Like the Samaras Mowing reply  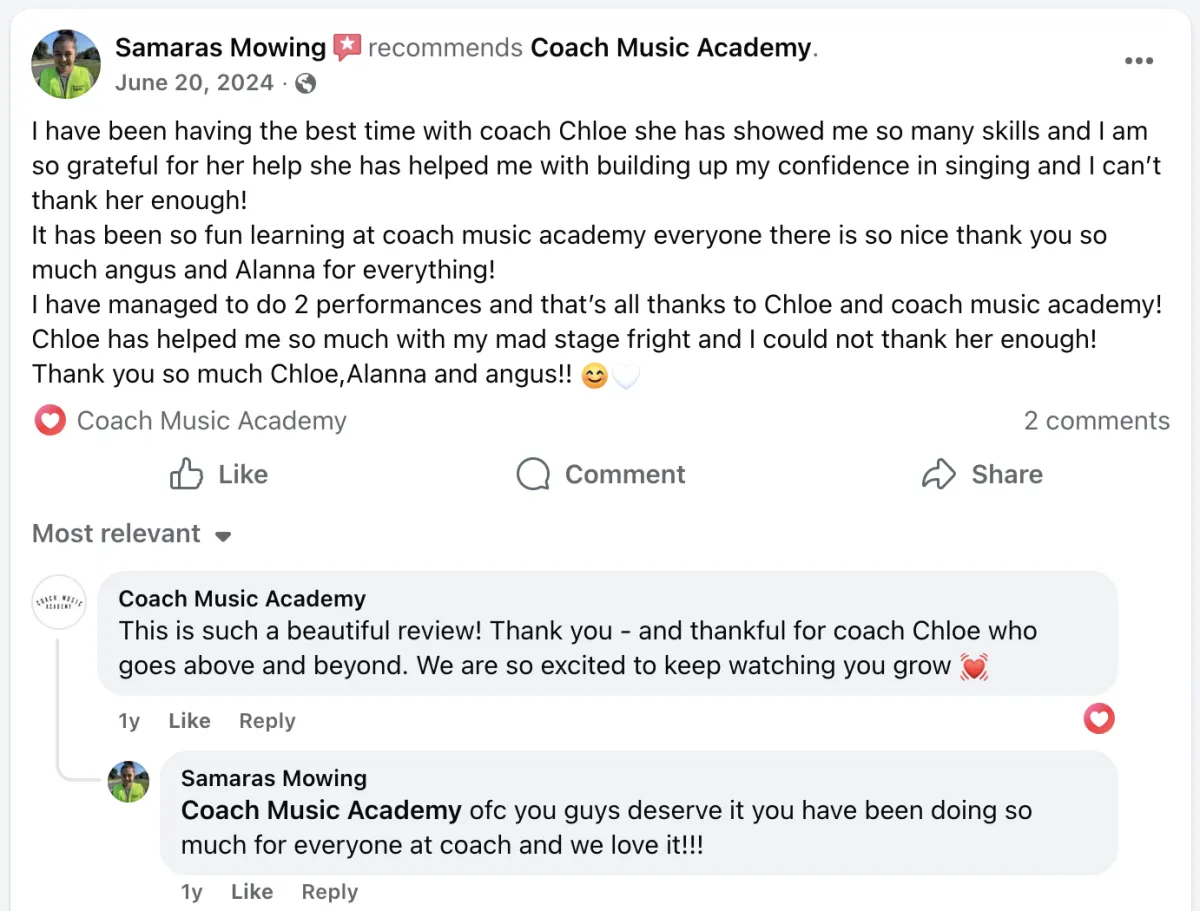(x=251, y=892)
